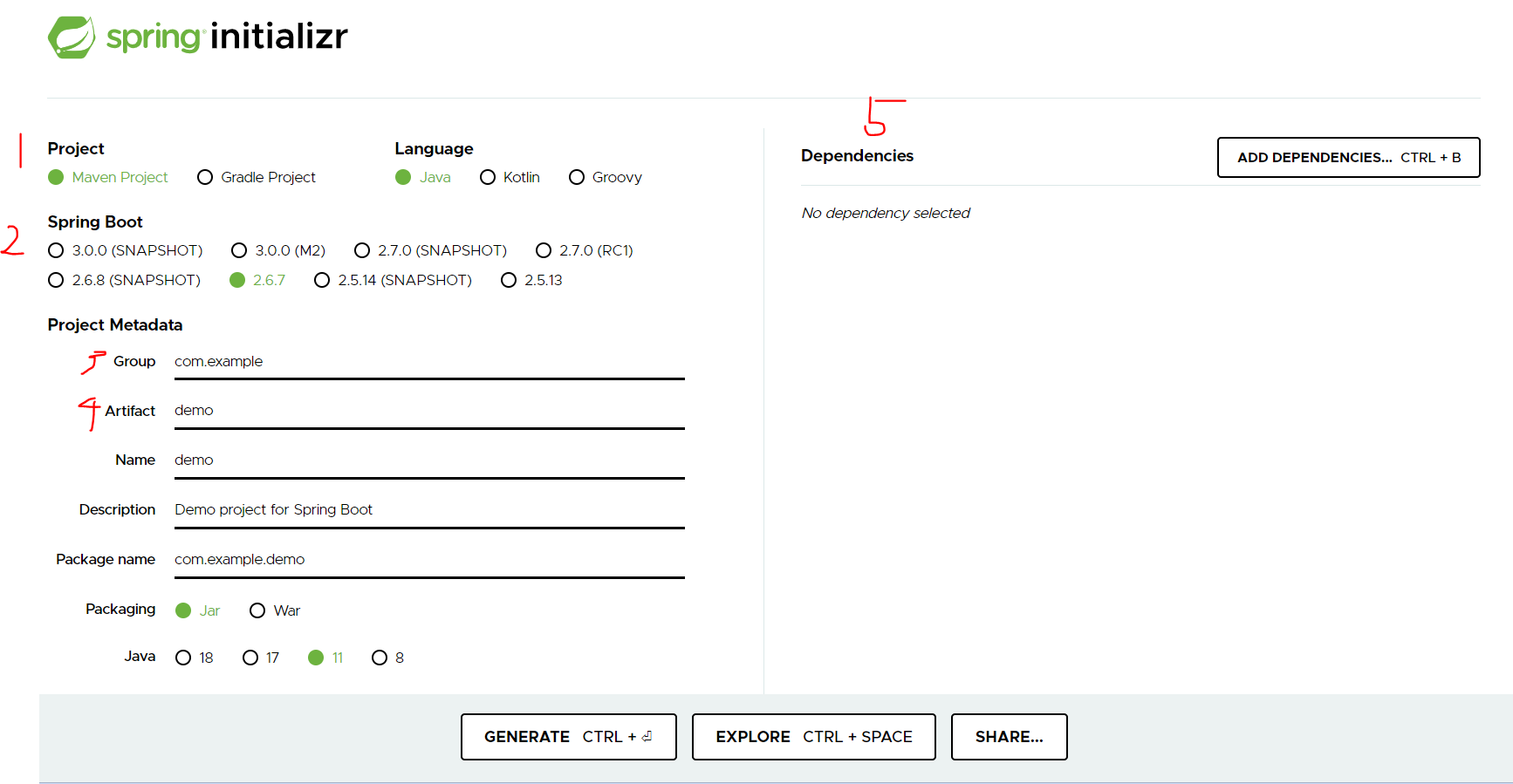Screen dimensions: 1513x784
Task: Select Java version 17
Action: [250, 658]
